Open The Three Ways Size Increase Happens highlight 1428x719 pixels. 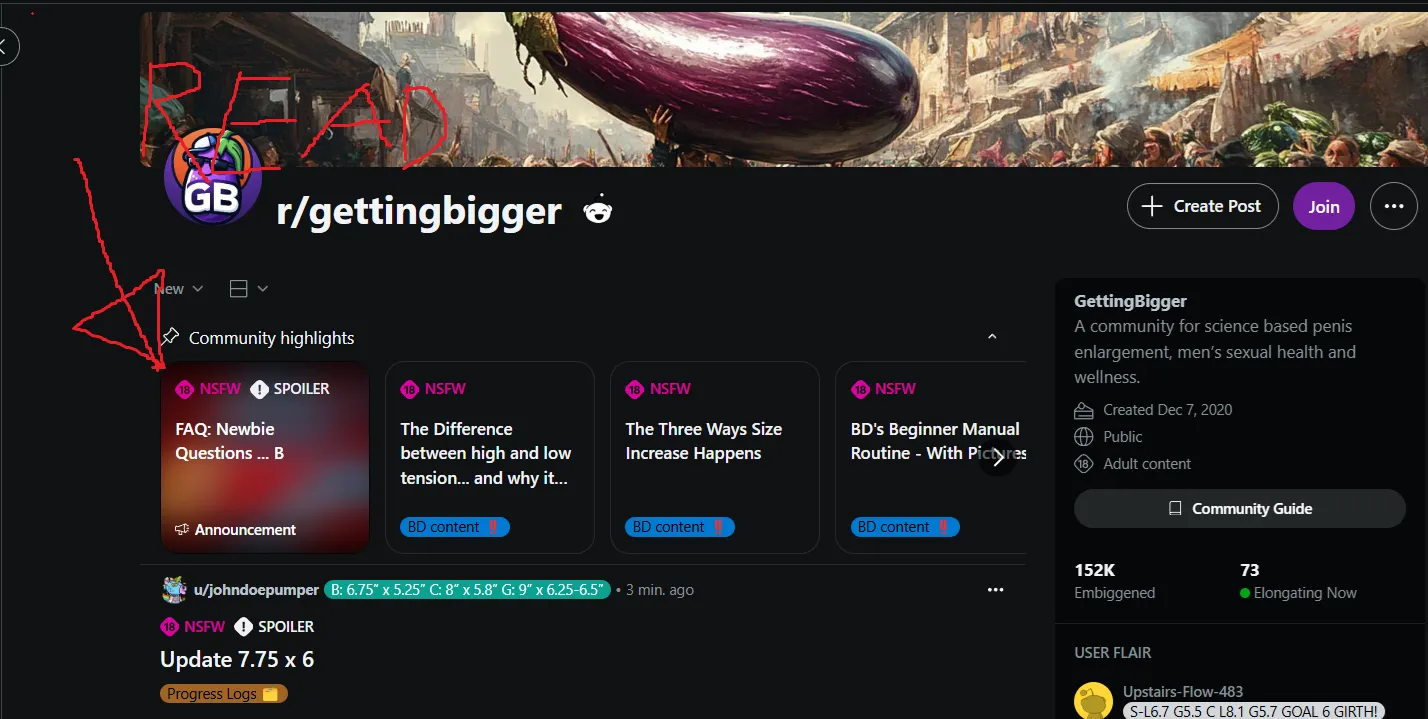(x=715, y=457)
